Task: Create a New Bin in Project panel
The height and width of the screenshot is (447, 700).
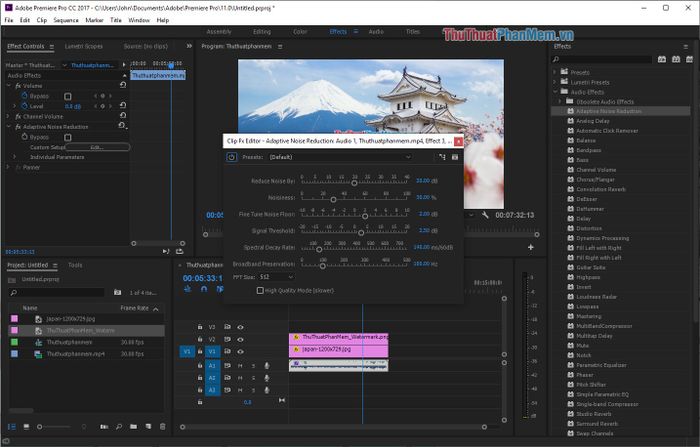Action: pos(133,427)
